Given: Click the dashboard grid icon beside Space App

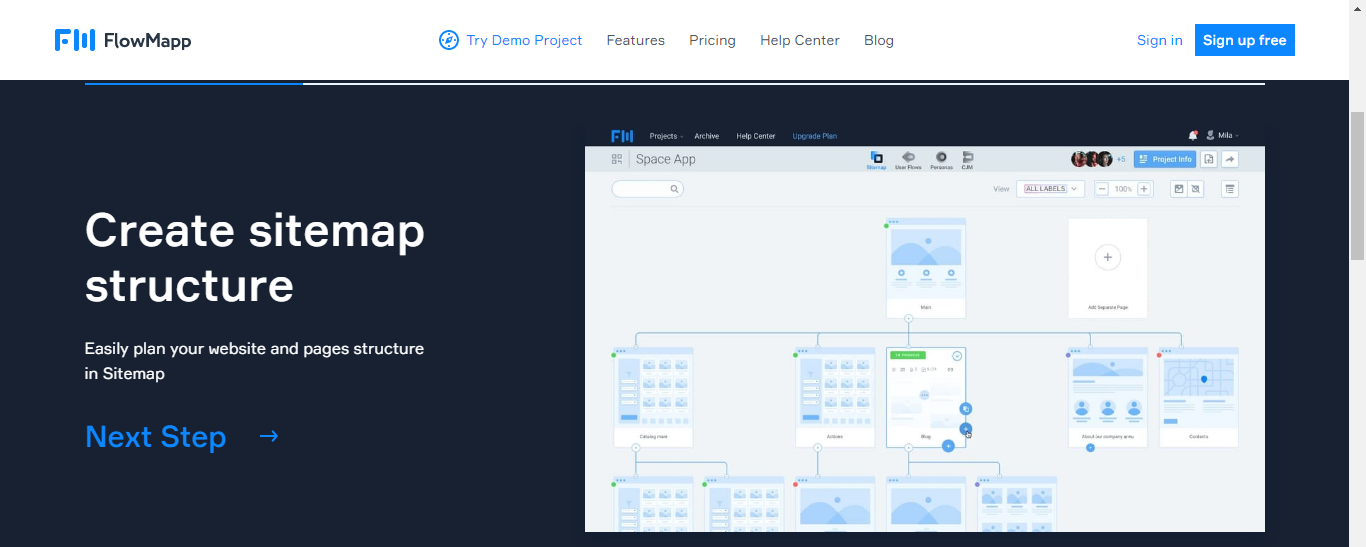Looking at the screenshot, I should tap(617, 159).
